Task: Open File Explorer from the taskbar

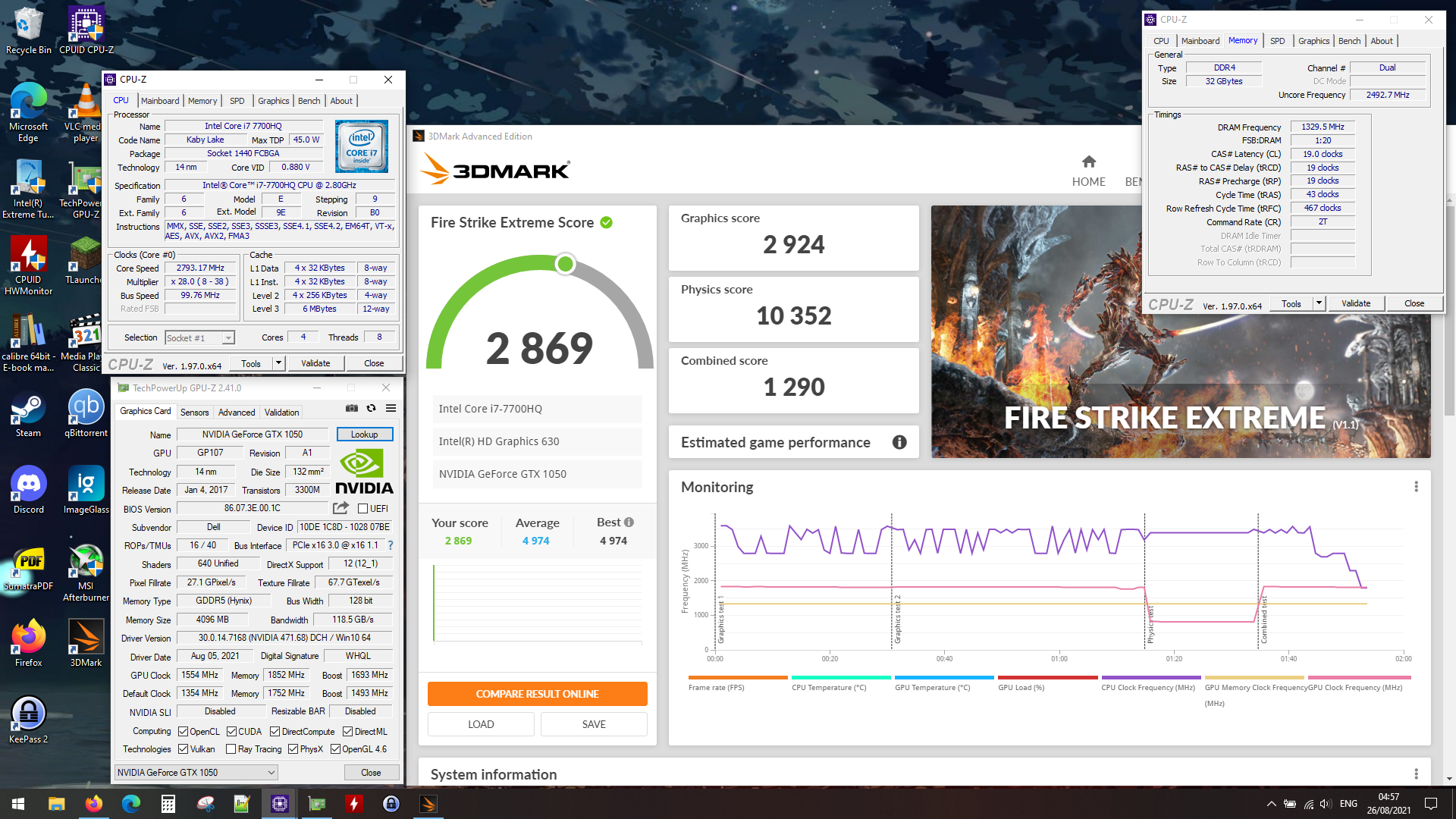Action: pos(56,804)
